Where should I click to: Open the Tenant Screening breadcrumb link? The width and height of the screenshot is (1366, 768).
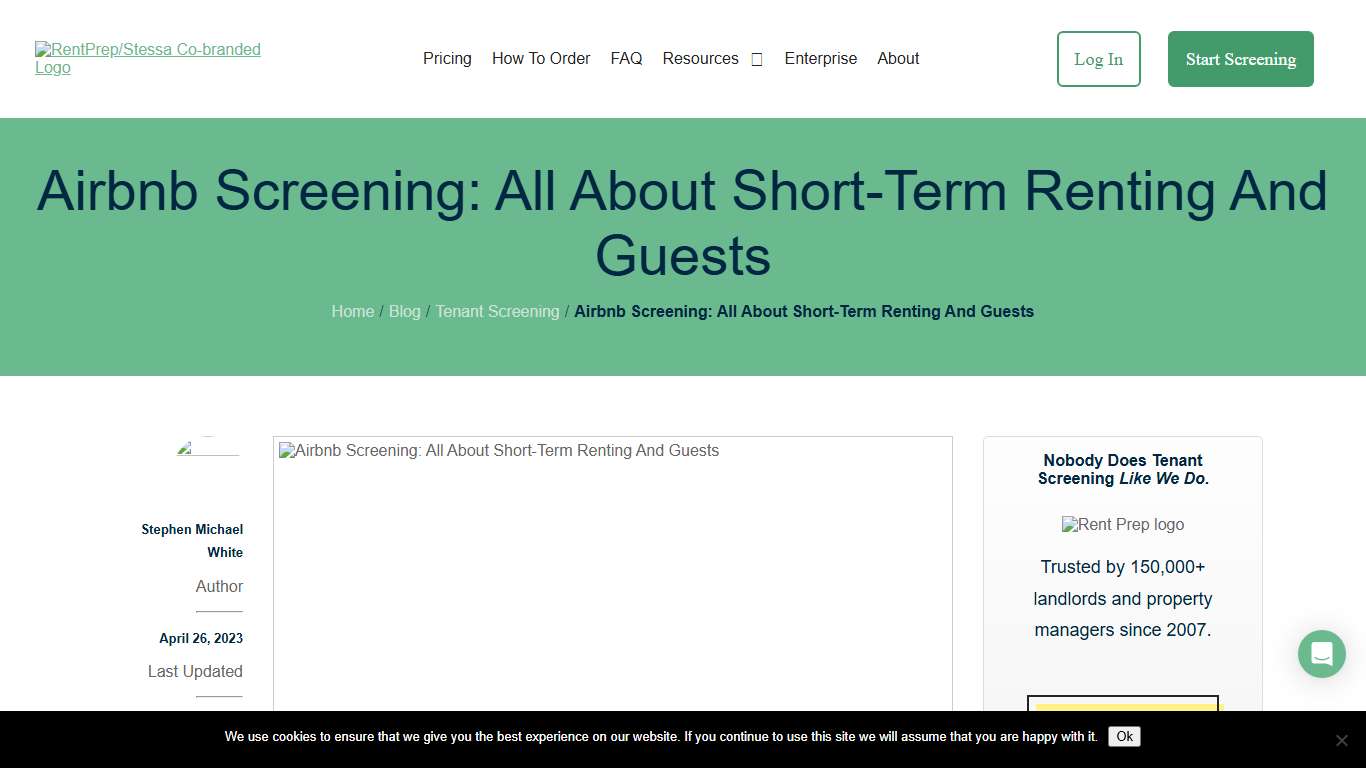[x=497, y=311]
